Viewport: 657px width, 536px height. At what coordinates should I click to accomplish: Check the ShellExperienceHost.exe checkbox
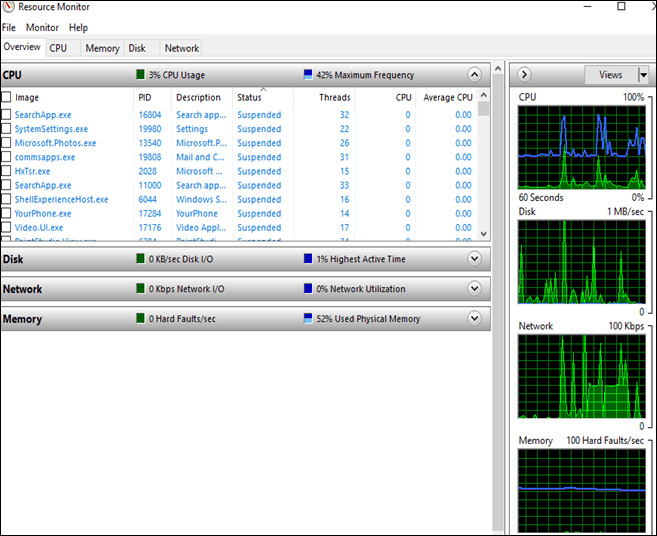click(6, 199)
